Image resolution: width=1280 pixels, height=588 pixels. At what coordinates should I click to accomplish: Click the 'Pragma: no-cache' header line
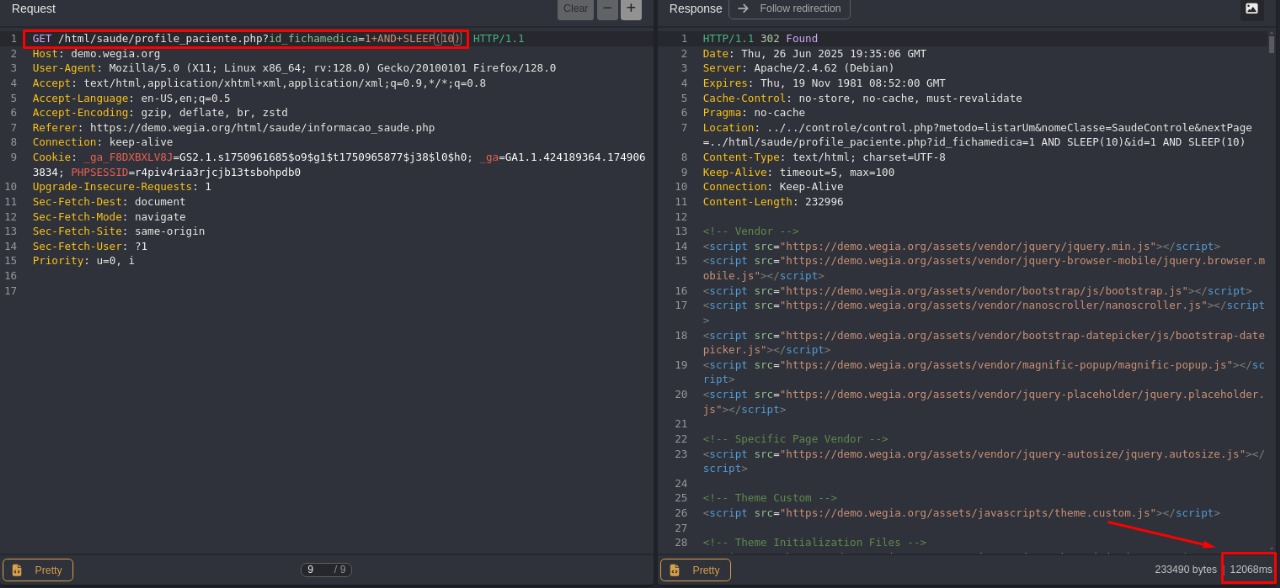(753, 113)
